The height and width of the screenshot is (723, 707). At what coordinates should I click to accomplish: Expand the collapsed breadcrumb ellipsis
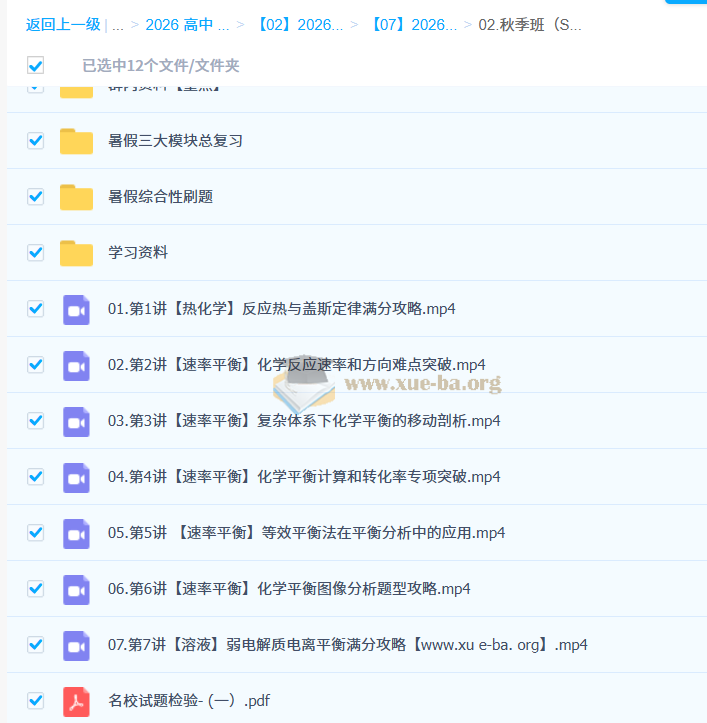pos(118,25)
